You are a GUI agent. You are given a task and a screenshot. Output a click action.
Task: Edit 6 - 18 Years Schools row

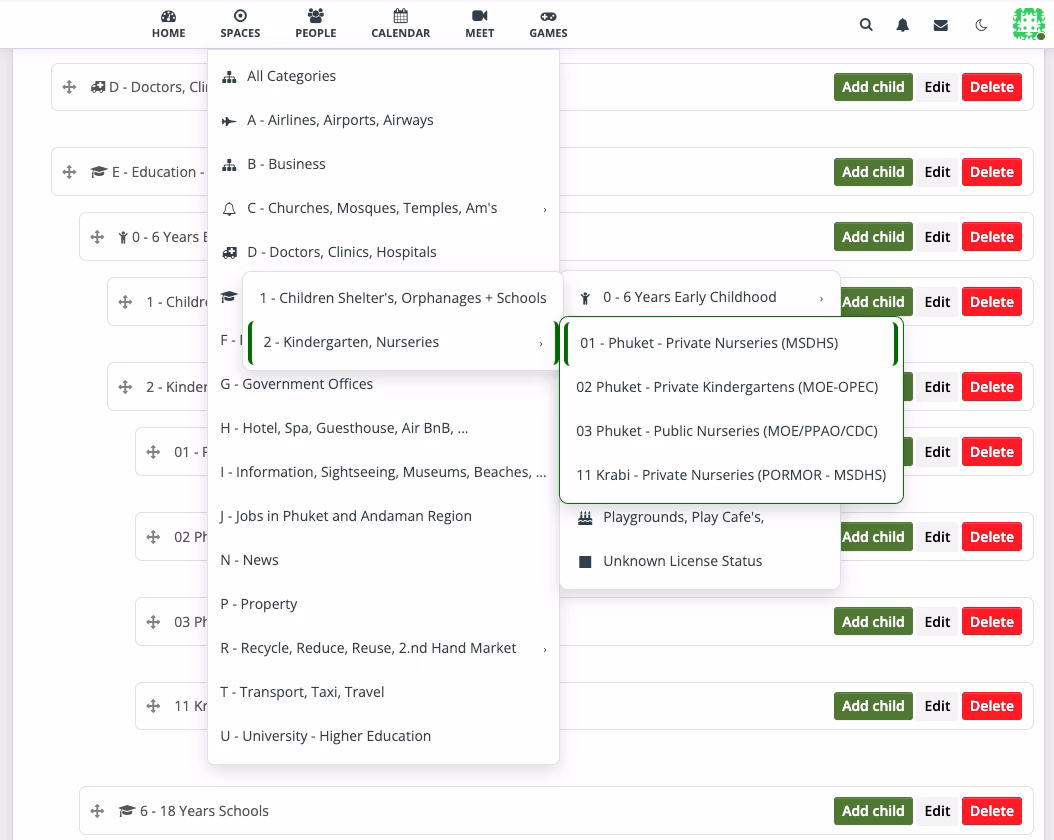click(937, 811)
